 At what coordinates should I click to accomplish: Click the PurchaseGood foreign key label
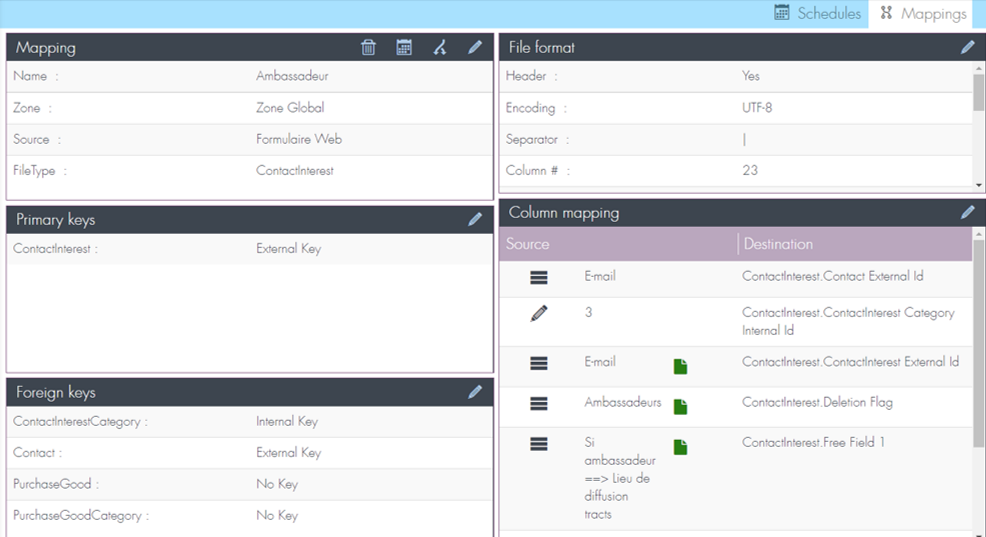click(x=55, y=484)
